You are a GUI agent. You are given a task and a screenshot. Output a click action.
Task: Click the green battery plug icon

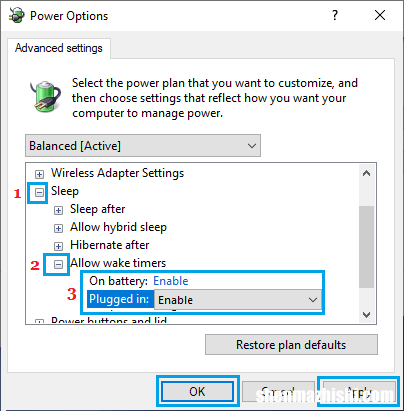coord(45,96)
